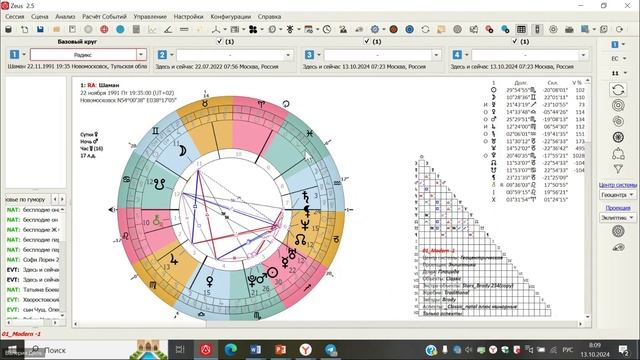Click the blue ring toolbar icon
640x360 pixels.
click(x=409, y=29)
